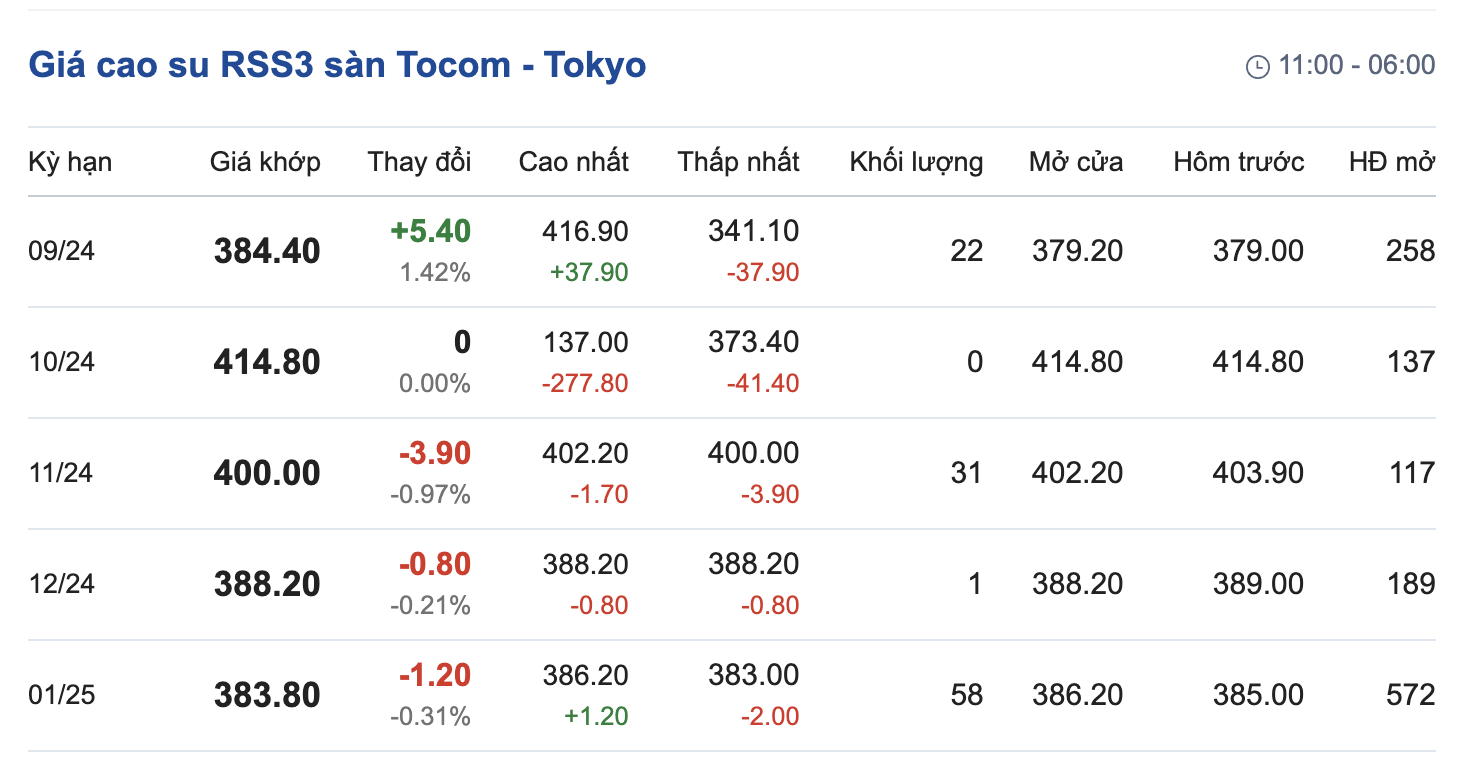The image size is (1468, 758).
Task: Choose the 12/24 contract term
Action: 61,584
